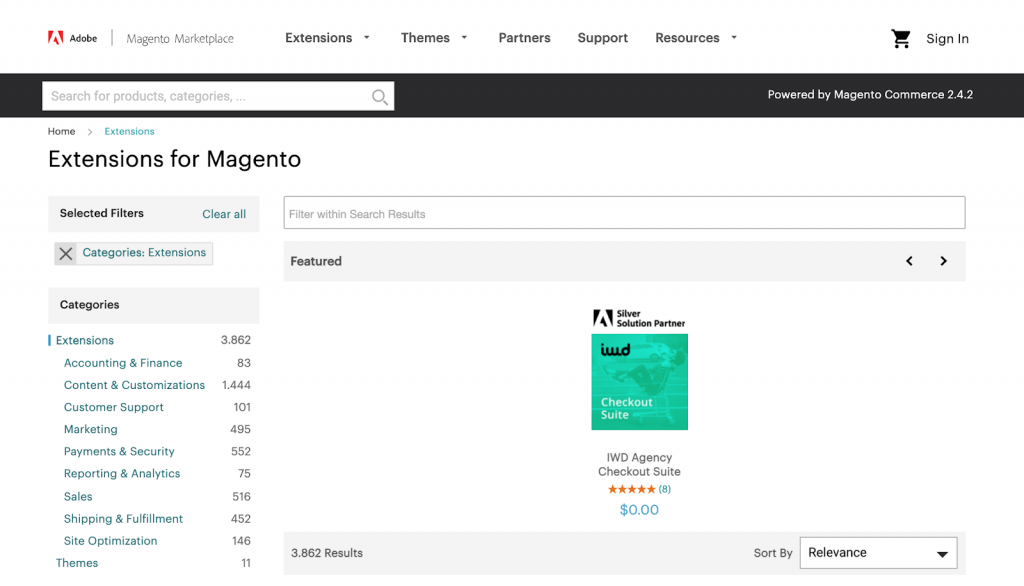The image size is (1024, 586).
Task: Click the Filter within Search Results field
Action: [624, 212]
